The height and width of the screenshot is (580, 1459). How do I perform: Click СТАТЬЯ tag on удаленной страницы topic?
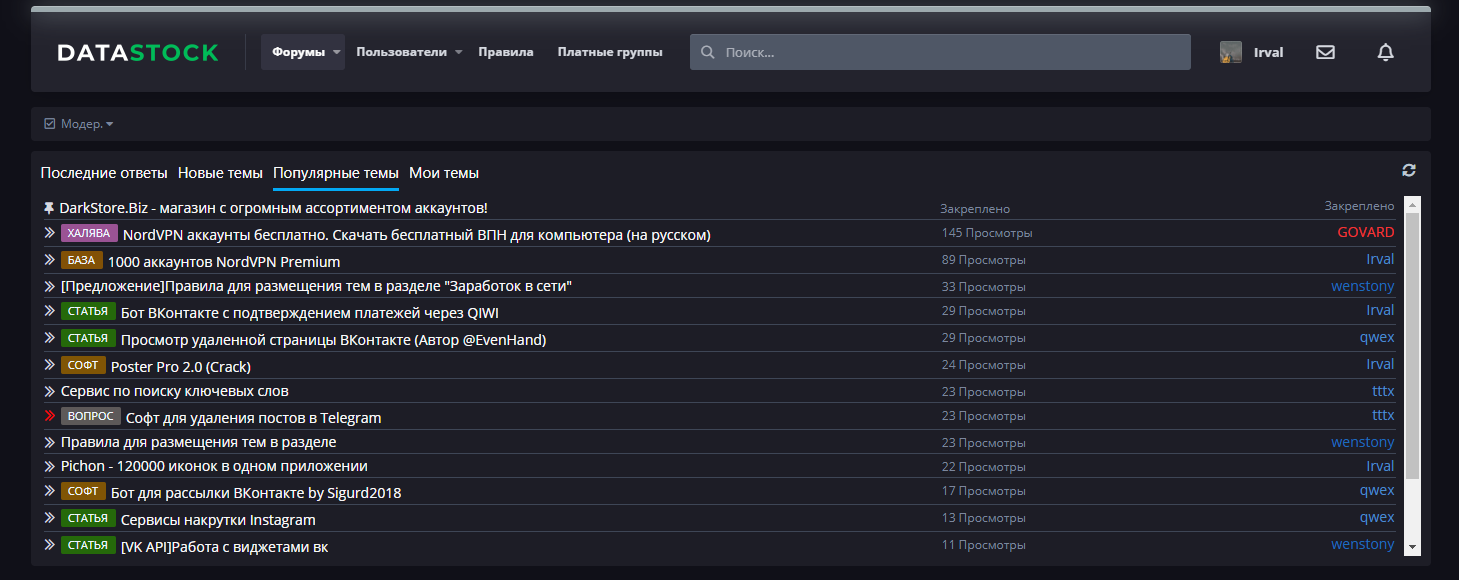pyautogui.click(x=88, y=338)
